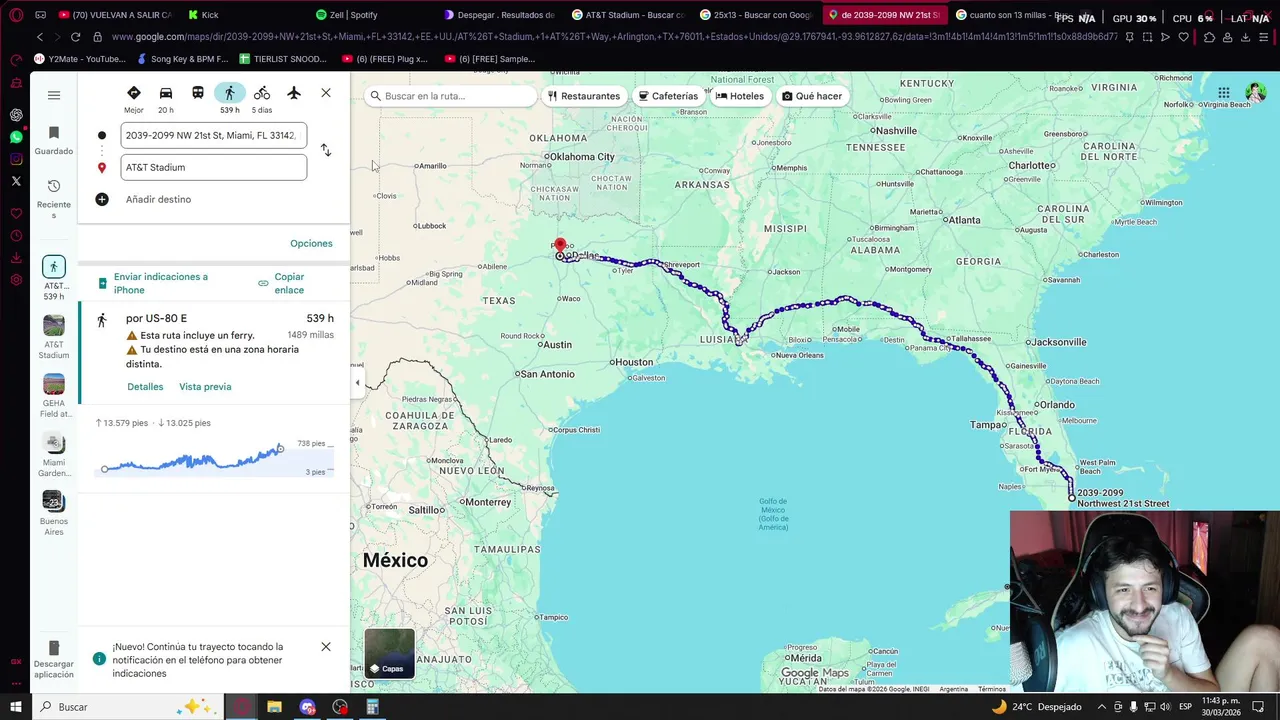
Task: Open Google apps grid
Action: tap(1224, 93)
